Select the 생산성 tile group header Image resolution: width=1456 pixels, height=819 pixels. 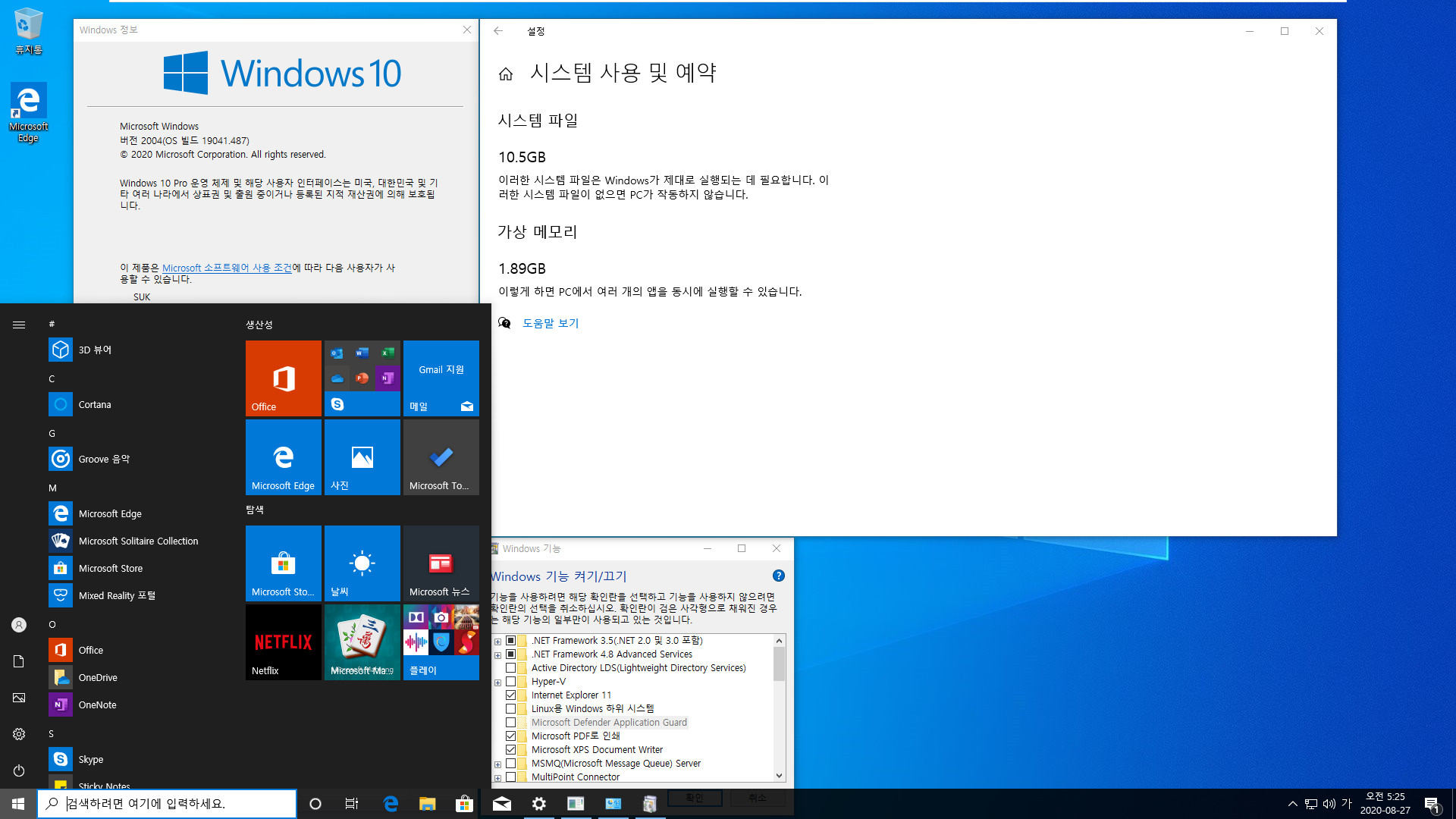[x=259, y=325]
